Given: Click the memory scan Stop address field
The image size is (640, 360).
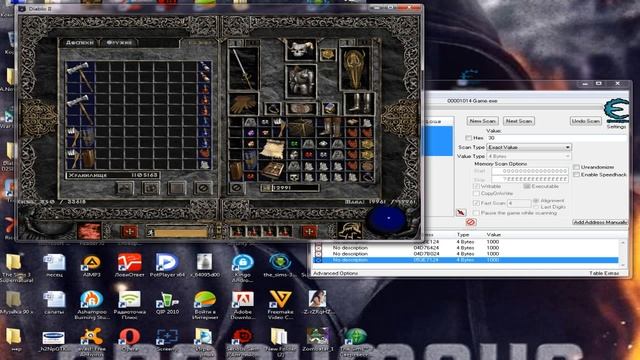Looking at the screenshot, I should [x=530, y=179].
